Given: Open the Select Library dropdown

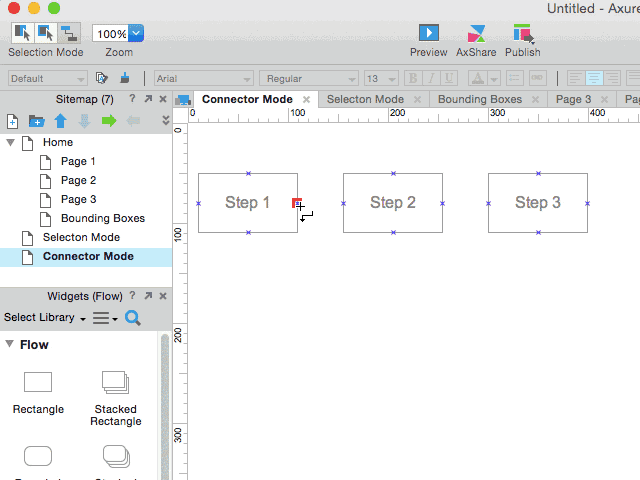Looking at the screenshot, I should click(x=44, y=318).
